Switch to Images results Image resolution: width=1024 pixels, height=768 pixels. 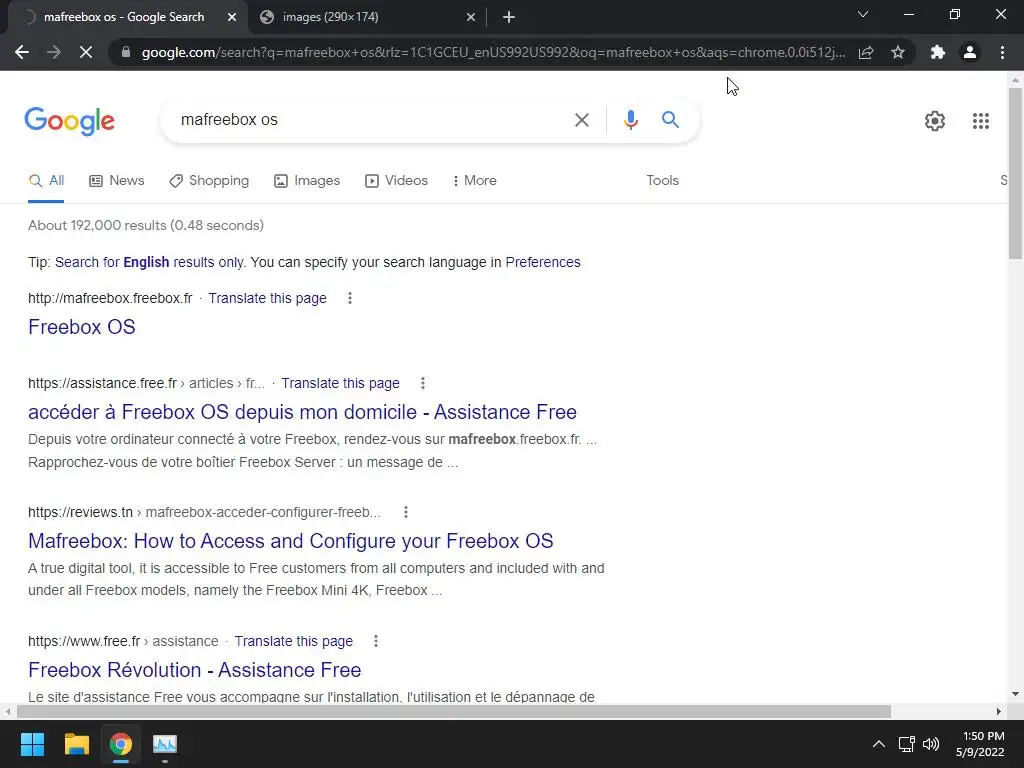[x=307, y=181]
